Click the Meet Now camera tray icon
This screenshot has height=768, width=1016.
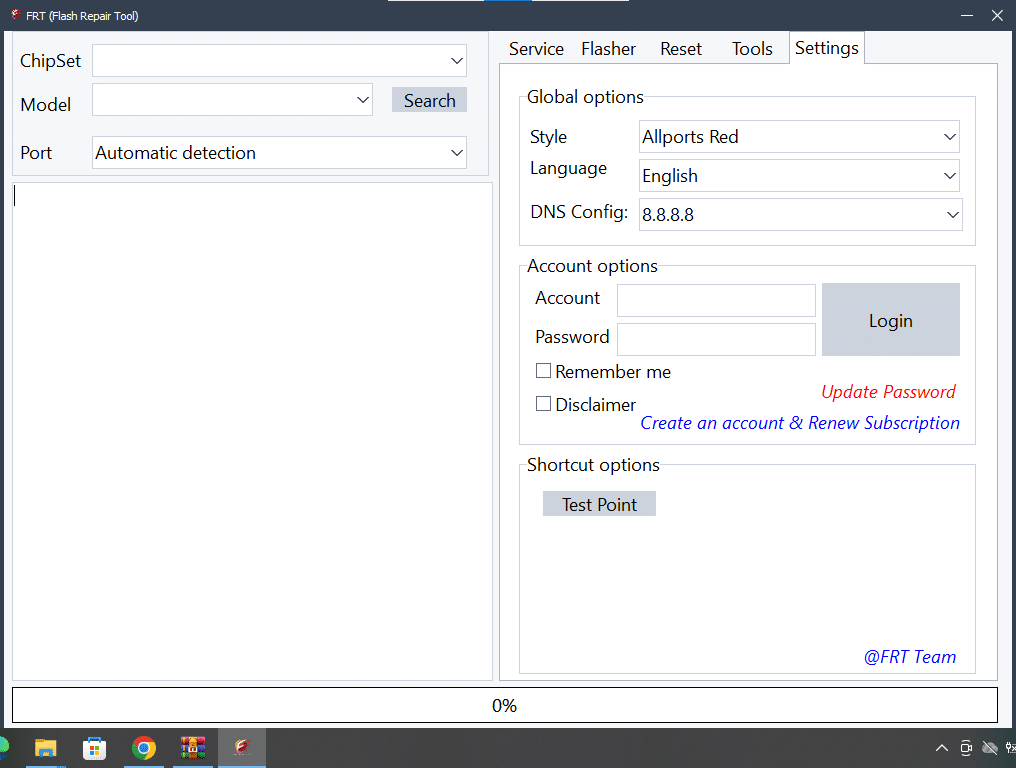pos(966,748)
